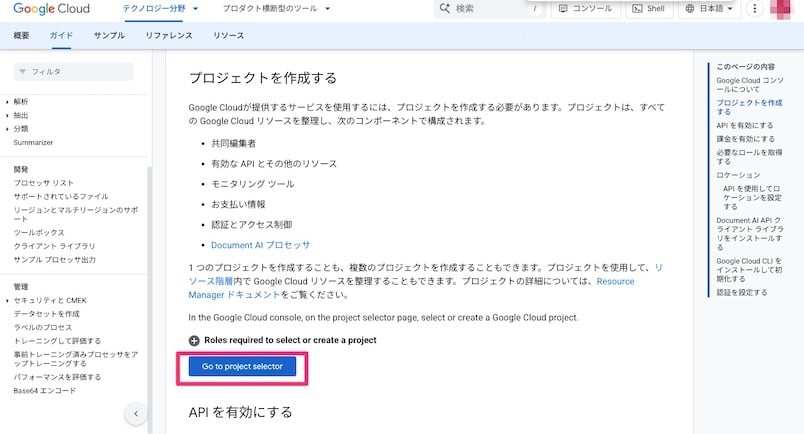Open Base64 エンコード sidebar item

45,391
